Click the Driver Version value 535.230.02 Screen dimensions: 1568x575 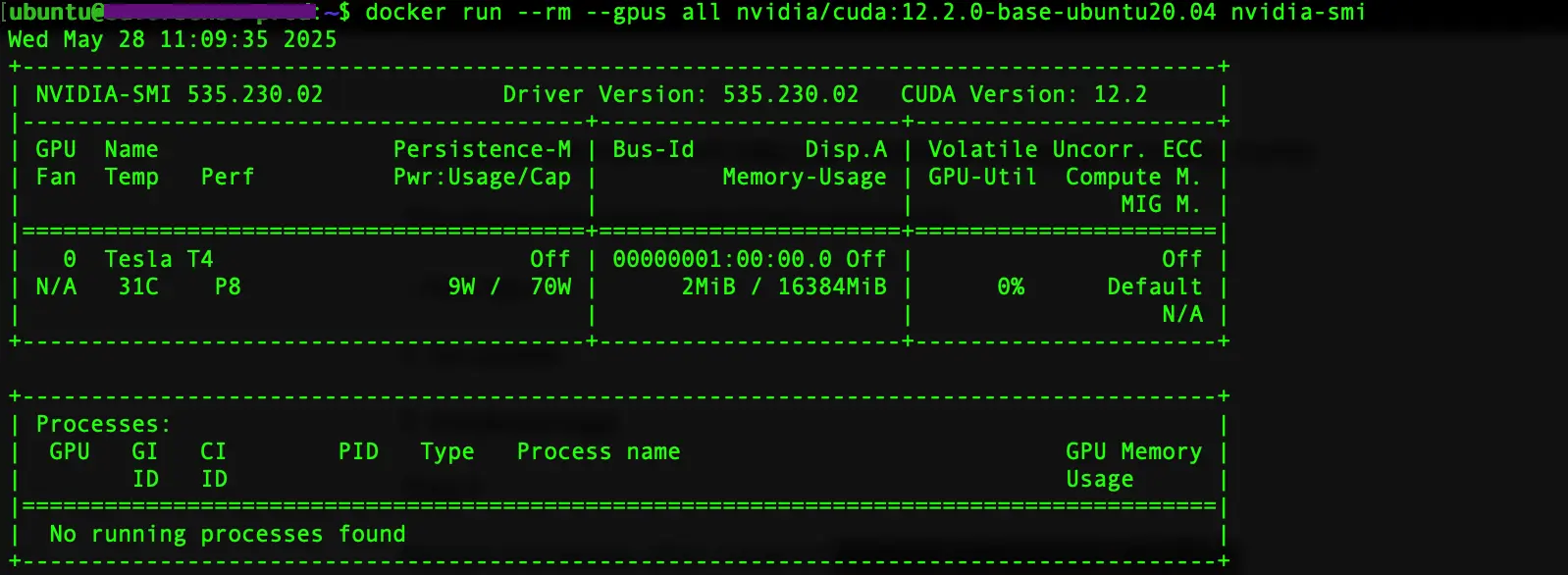[790, 95]
